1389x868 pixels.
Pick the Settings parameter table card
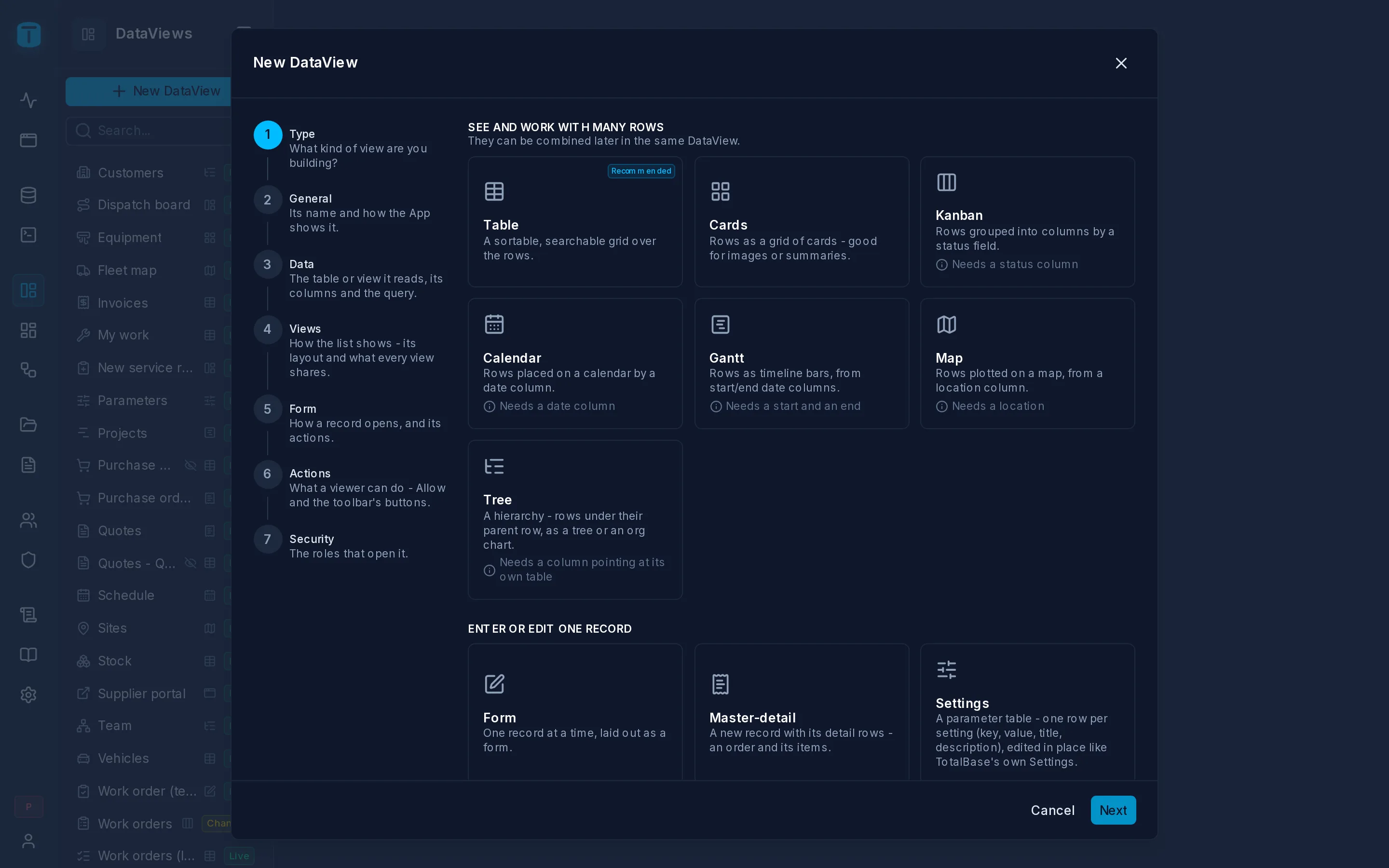pyautogui.click(x=1027, y=712)
